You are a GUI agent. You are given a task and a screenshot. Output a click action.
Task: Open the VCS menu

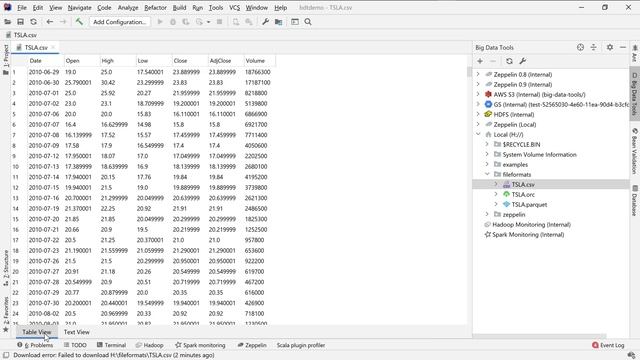234,8
